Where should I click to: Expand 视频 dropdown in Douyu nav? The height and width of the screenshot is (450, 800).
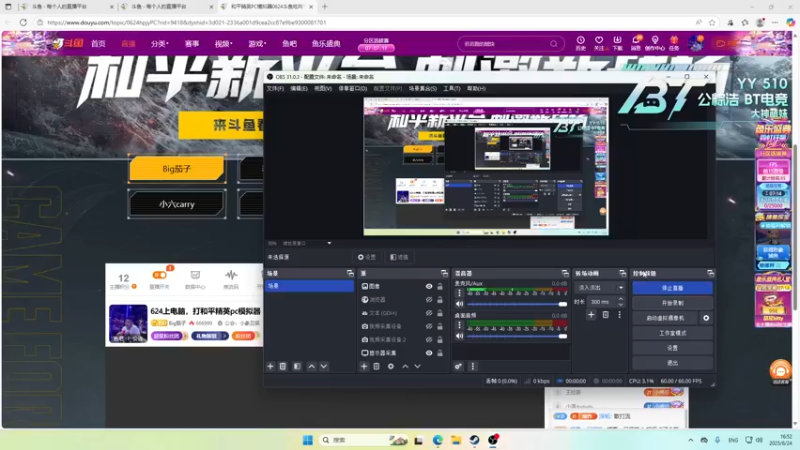223,44
